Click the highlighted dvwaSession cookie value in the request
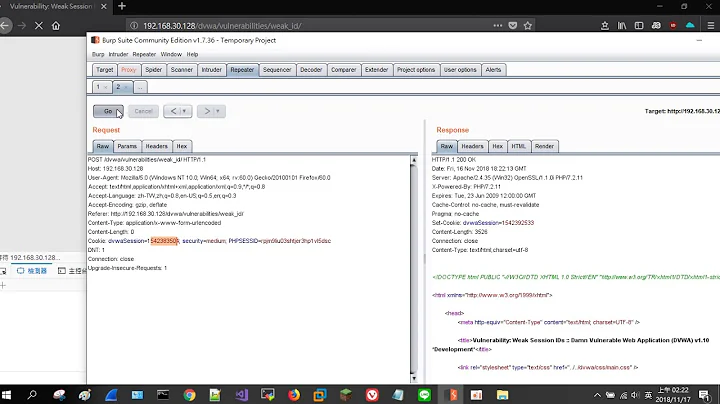The height and width of the screenshot is (404, 720). pyautogui.click(x=164, y=241)
